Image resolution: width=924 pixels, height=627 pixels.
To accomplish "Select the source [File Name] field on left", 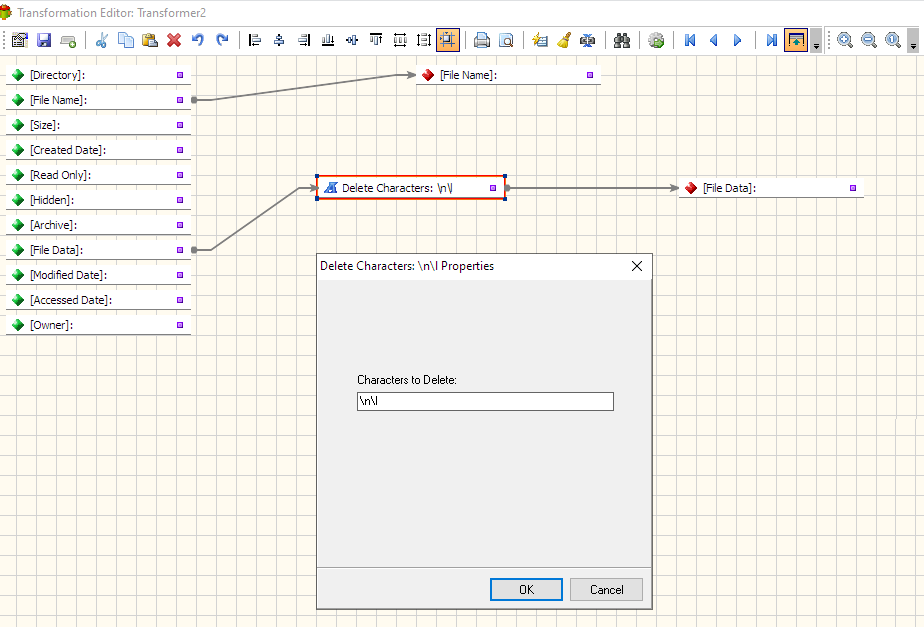I will (x=98, y=100).
